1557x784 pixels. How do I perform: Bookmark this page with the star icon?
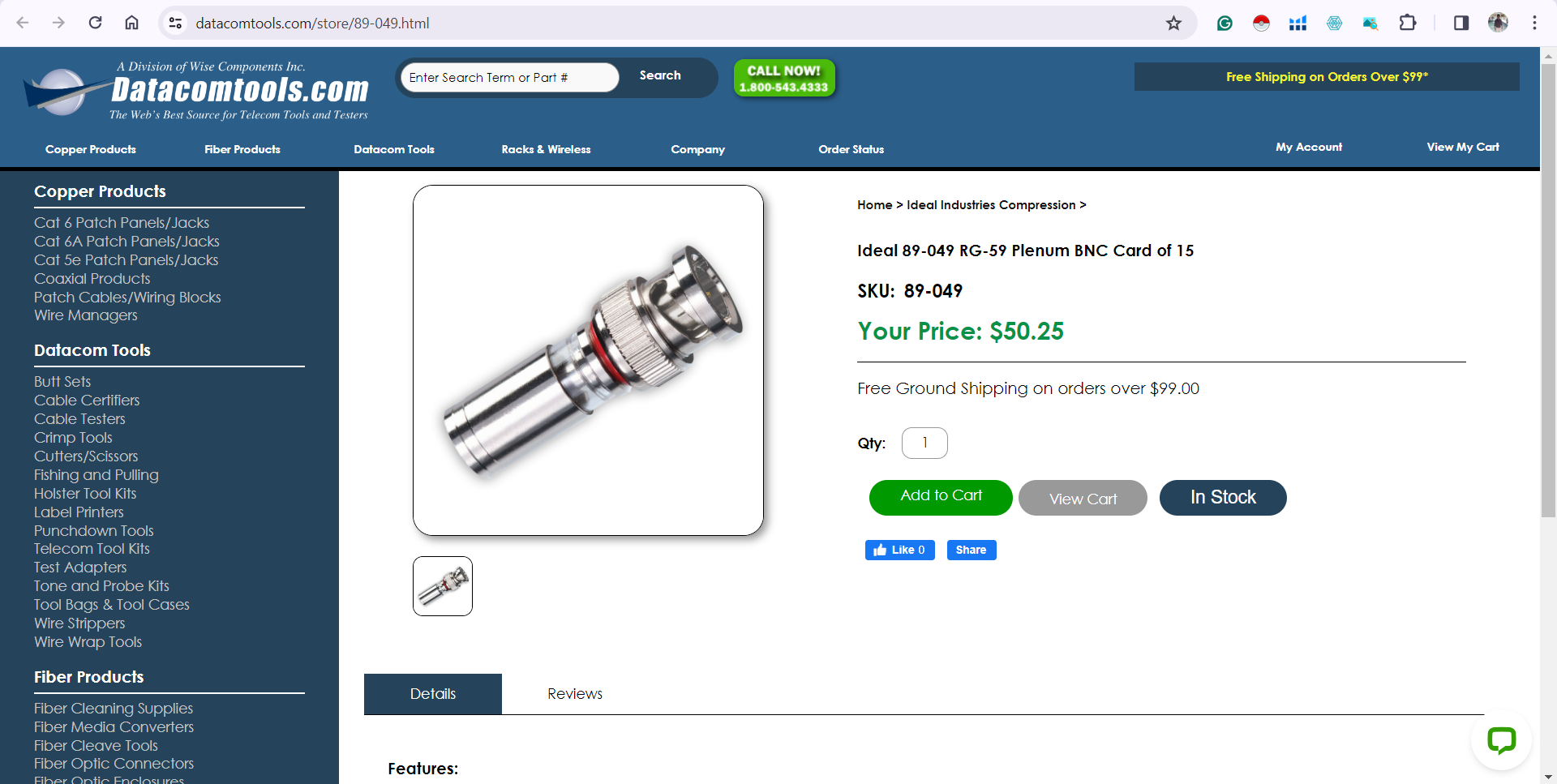point(1173,23)
